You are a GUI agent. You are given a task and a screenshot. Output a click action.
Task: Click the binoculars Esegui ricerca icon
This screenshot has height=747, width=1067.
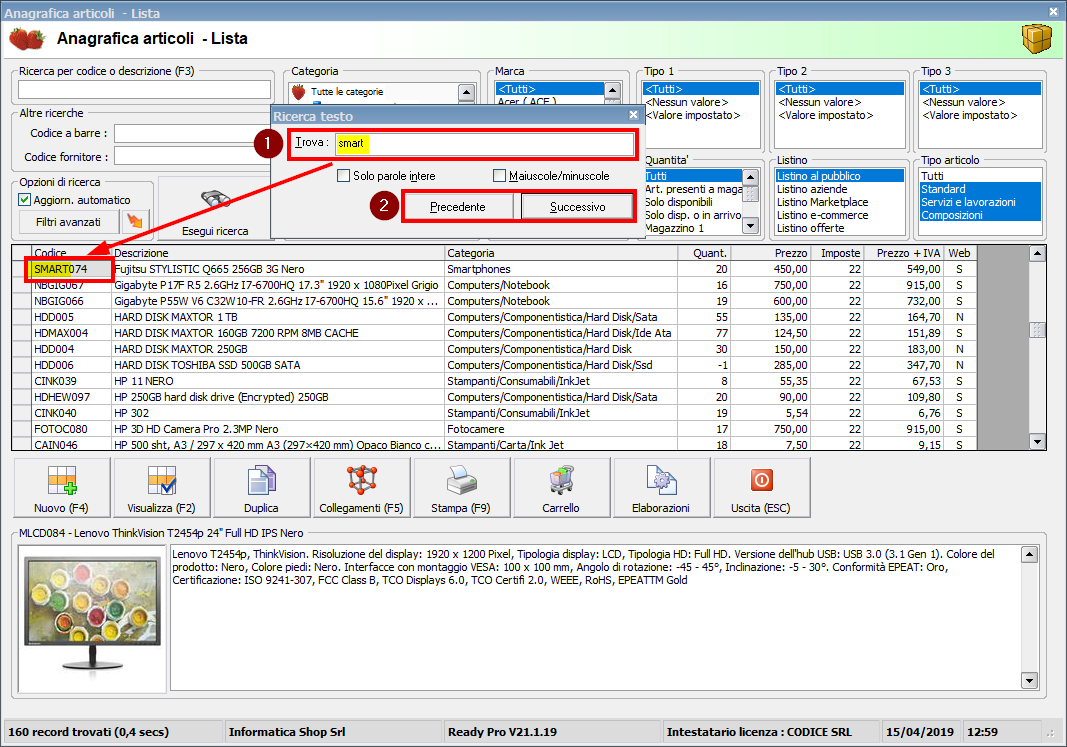(x=215, y=199)
